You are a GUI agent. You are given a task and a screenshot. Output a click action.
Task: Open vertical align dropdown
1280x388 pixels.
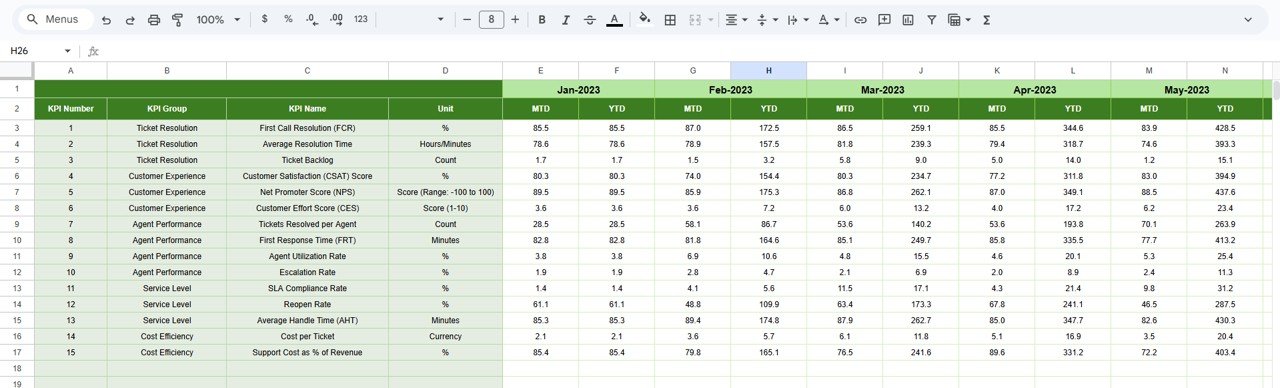pos(767,19)
